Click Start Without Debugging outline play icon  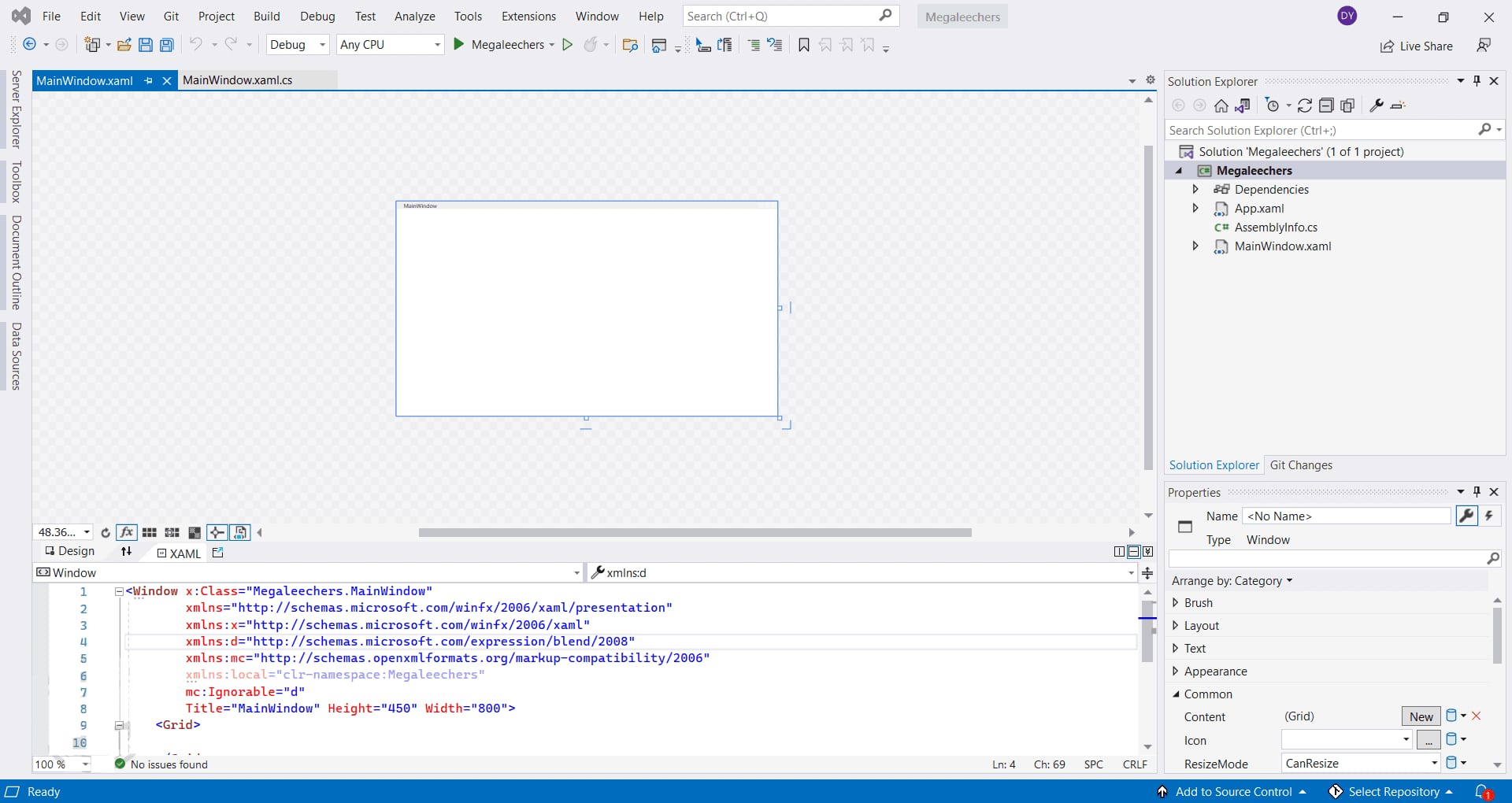567,45
